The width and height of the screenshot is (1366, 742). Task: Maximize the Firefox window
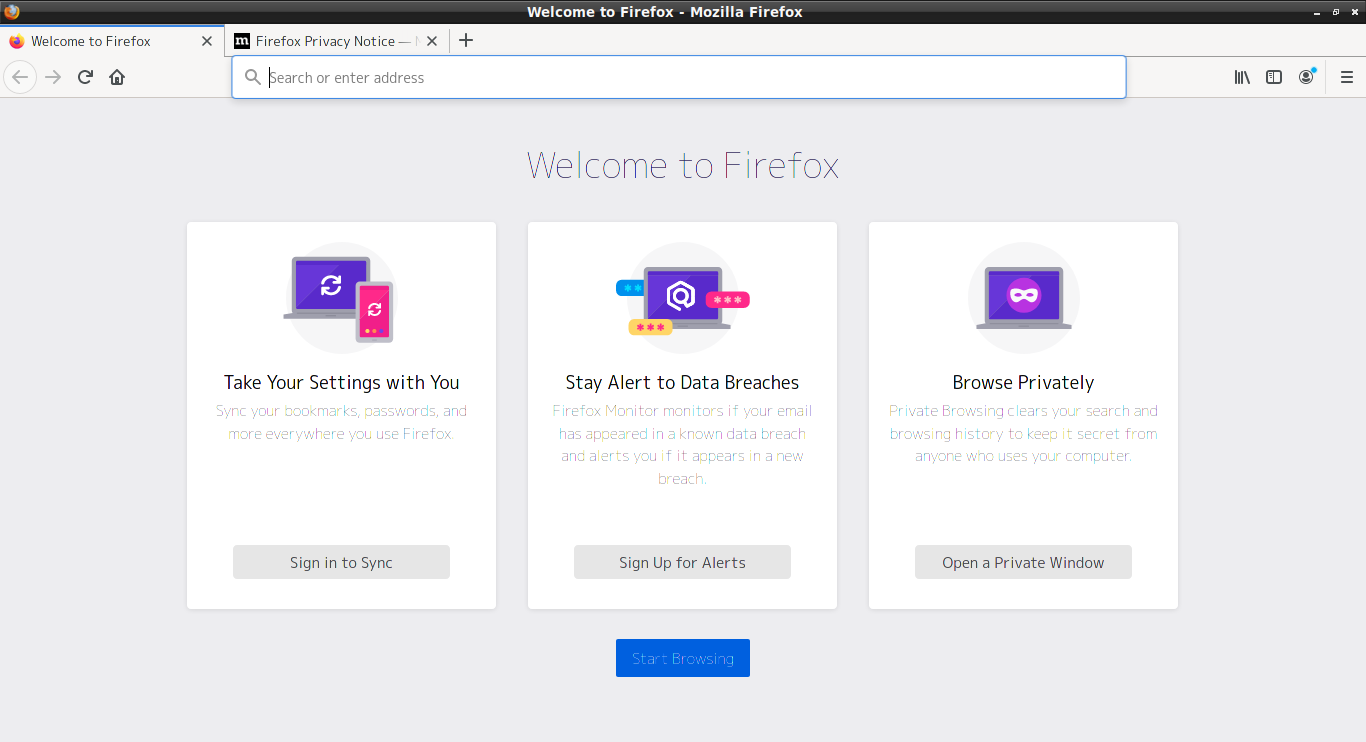[1335, 12]
